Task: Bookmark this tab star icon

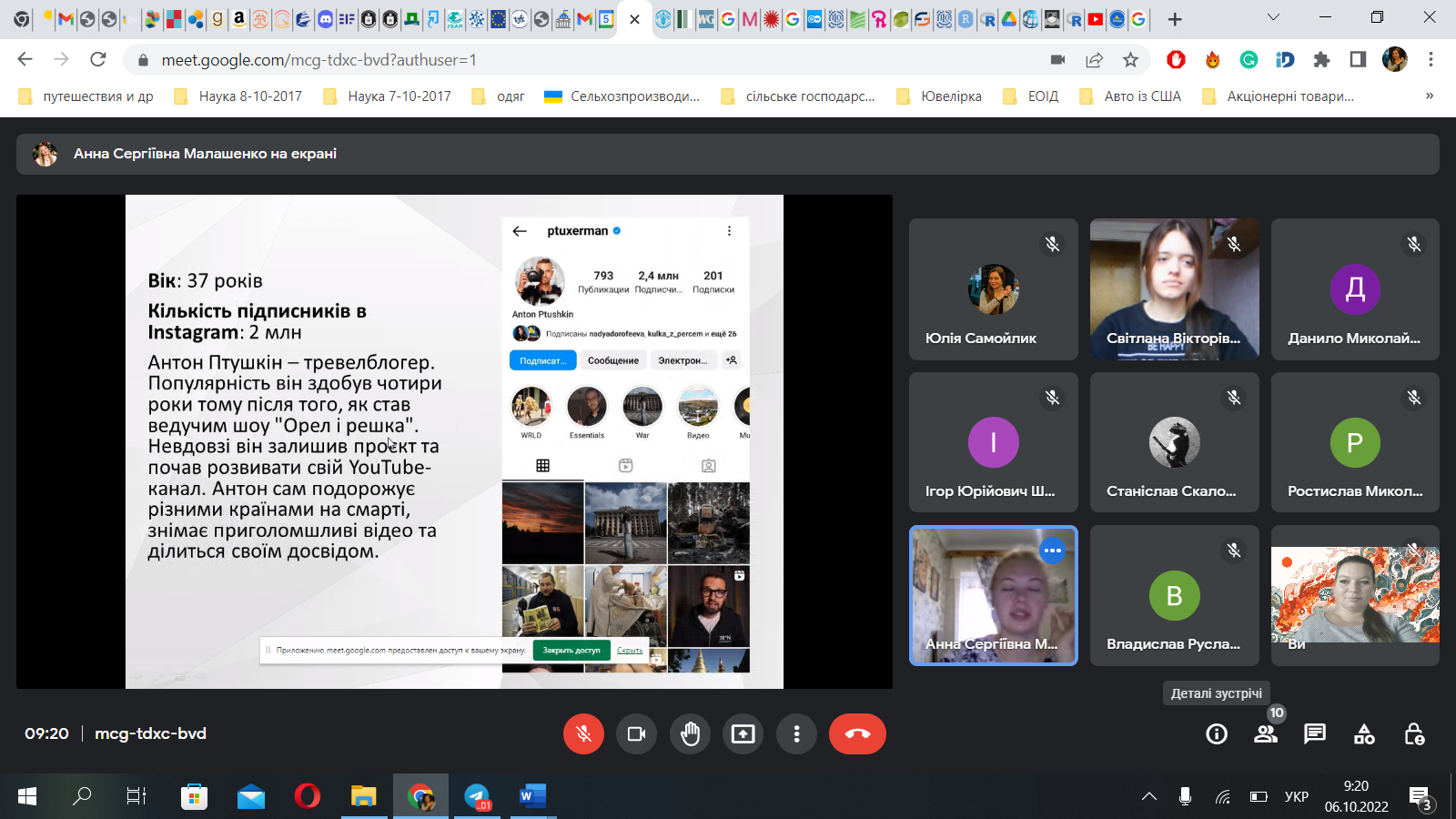Action: click(x=1130, y=59)
